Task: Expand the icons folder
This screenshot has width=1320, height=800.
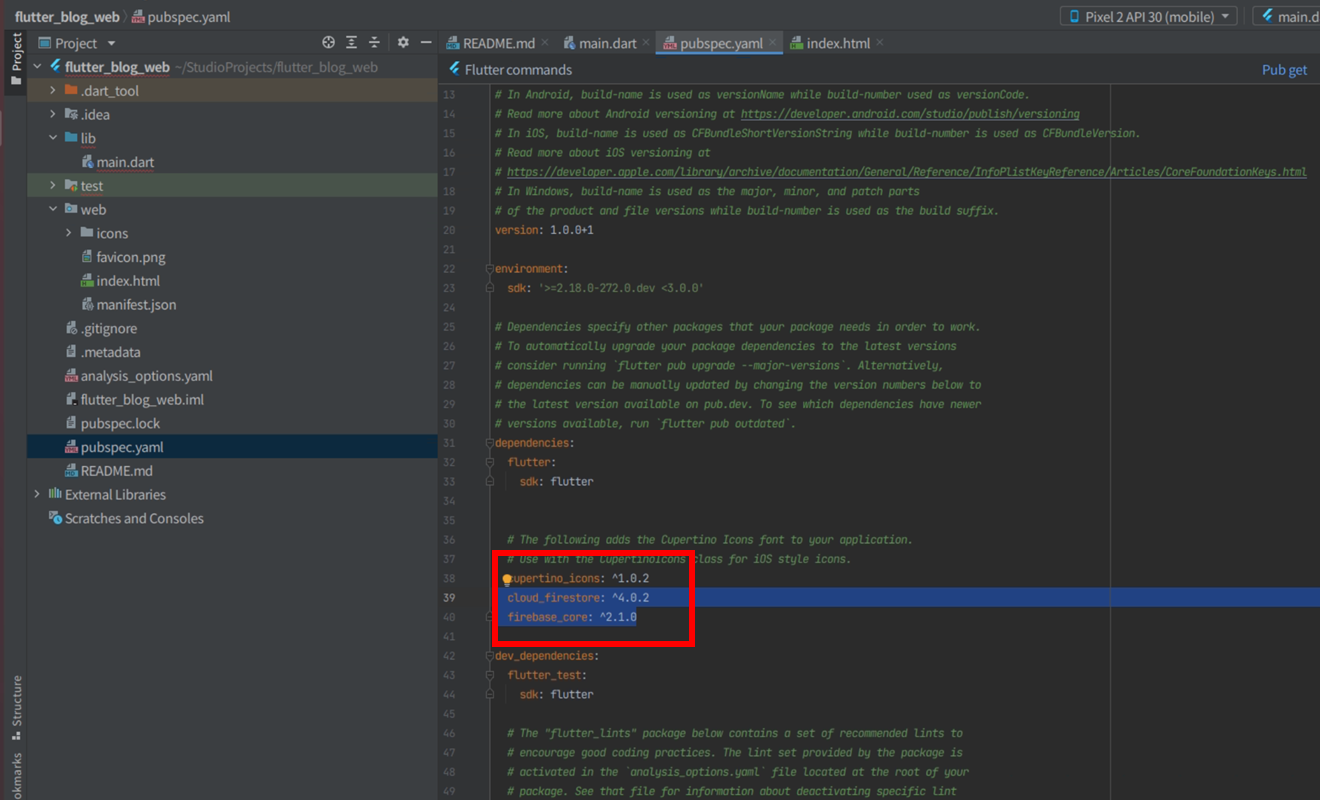Action: point(69,233)
